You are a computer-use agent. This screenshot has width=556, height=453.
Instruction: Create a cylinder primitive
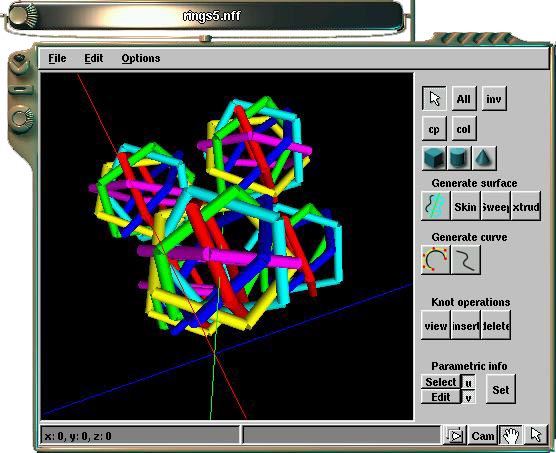click(460, 158)
